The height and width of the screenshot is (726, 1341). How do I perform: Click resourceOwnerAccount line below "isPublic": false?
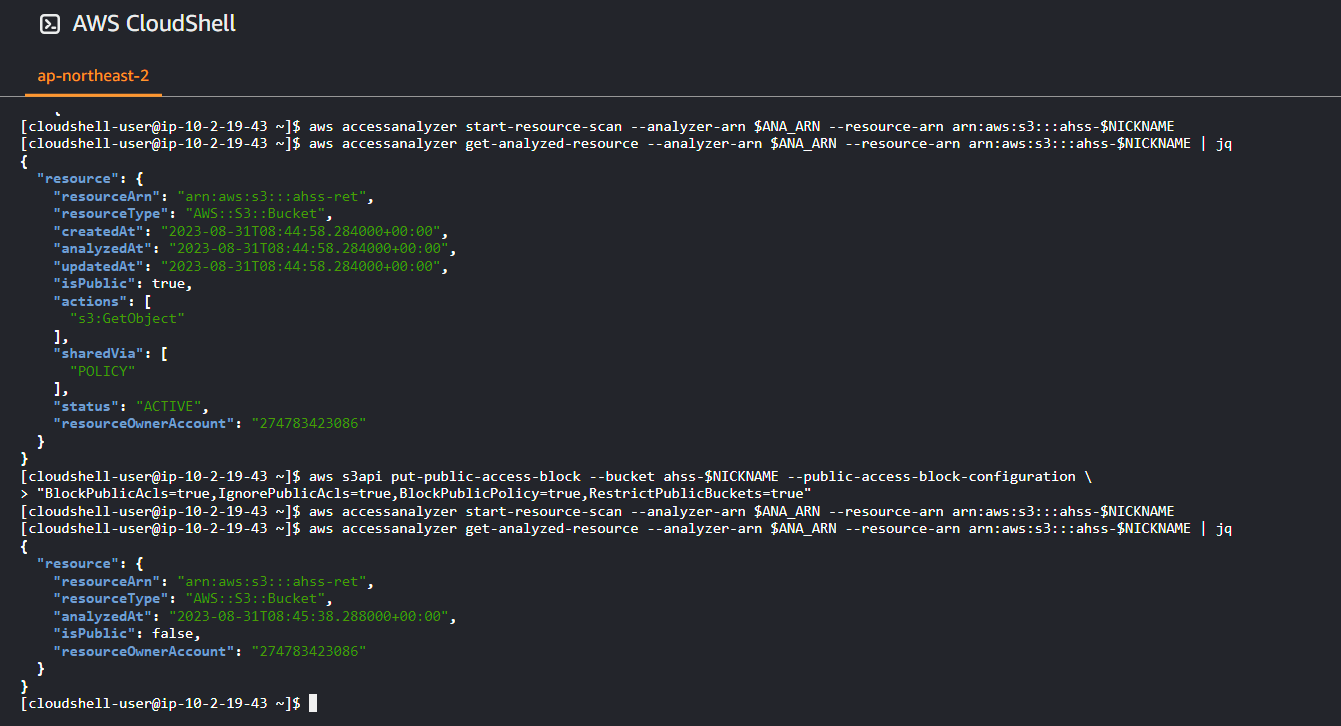click(x=210, y=651)
